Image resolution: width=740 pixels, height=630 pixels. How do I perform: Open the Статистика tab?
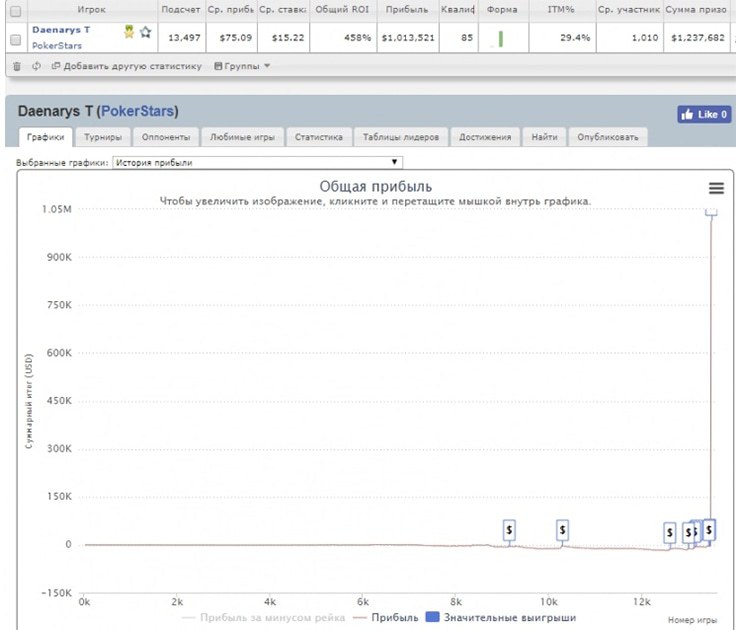coord(318,137)
